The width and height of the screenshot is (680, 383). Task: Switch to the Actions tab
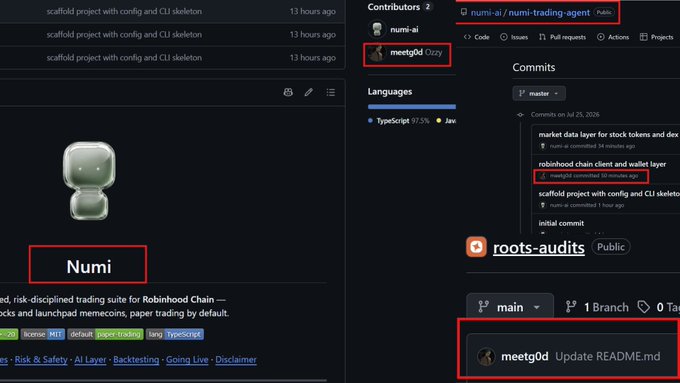613,37
